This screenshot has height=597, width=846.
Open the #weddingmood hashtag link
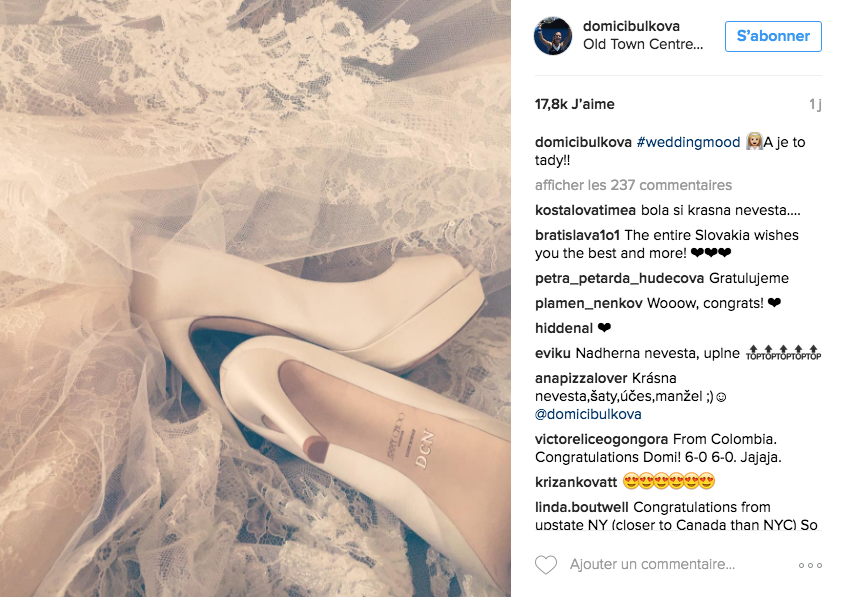688,142
